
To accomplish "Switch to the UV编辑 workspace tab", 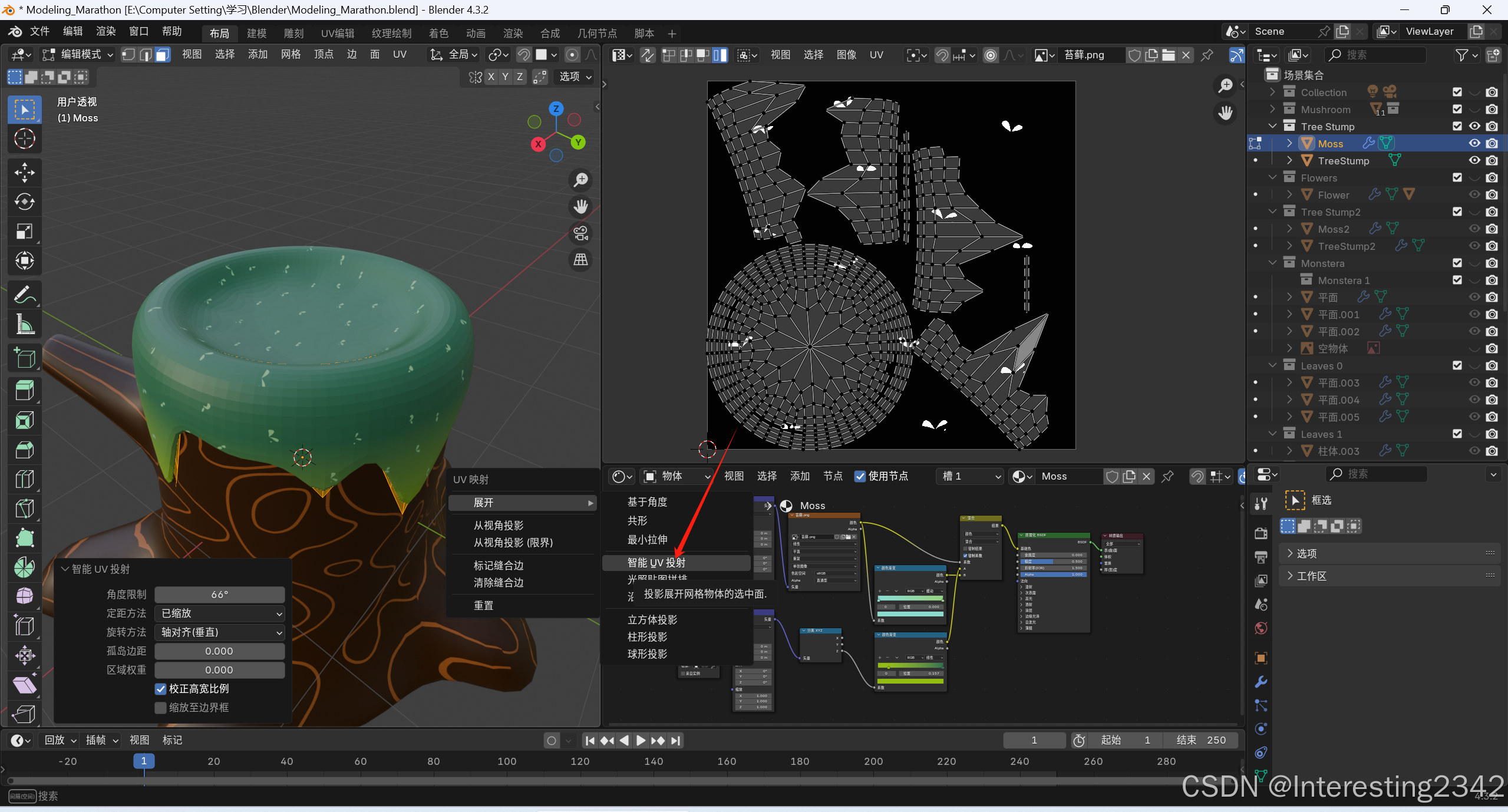I will tap(337, 34).
